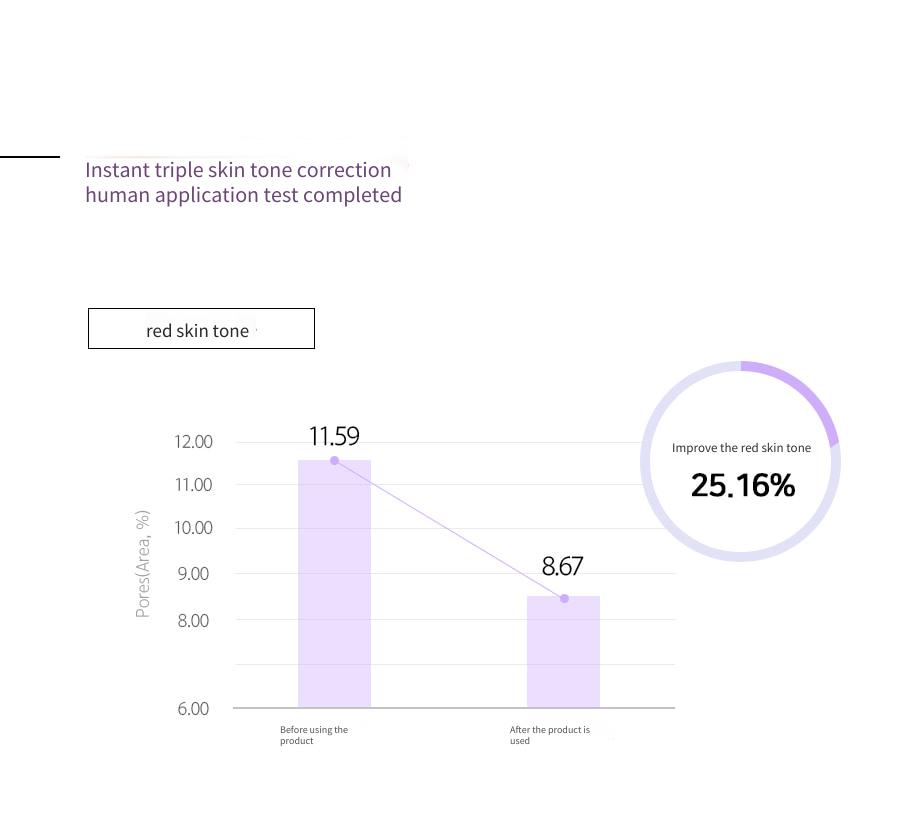Click the 6.00 y-axis baseline label
The height and width of the screenshot is (826, 900).
click(x=193, y=708)
